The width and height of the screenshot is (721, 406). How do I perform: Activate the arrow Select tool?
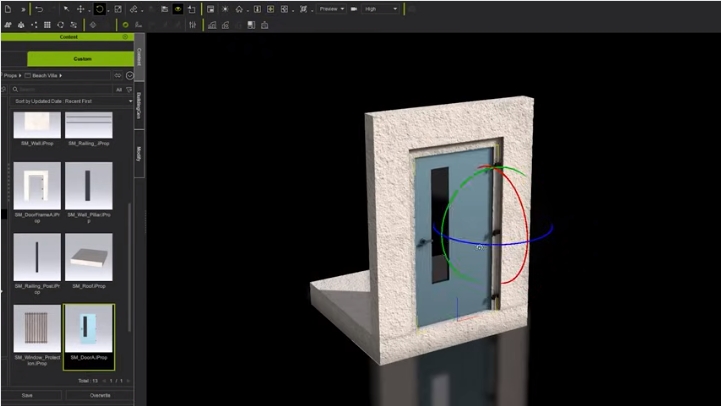point(66,9)
